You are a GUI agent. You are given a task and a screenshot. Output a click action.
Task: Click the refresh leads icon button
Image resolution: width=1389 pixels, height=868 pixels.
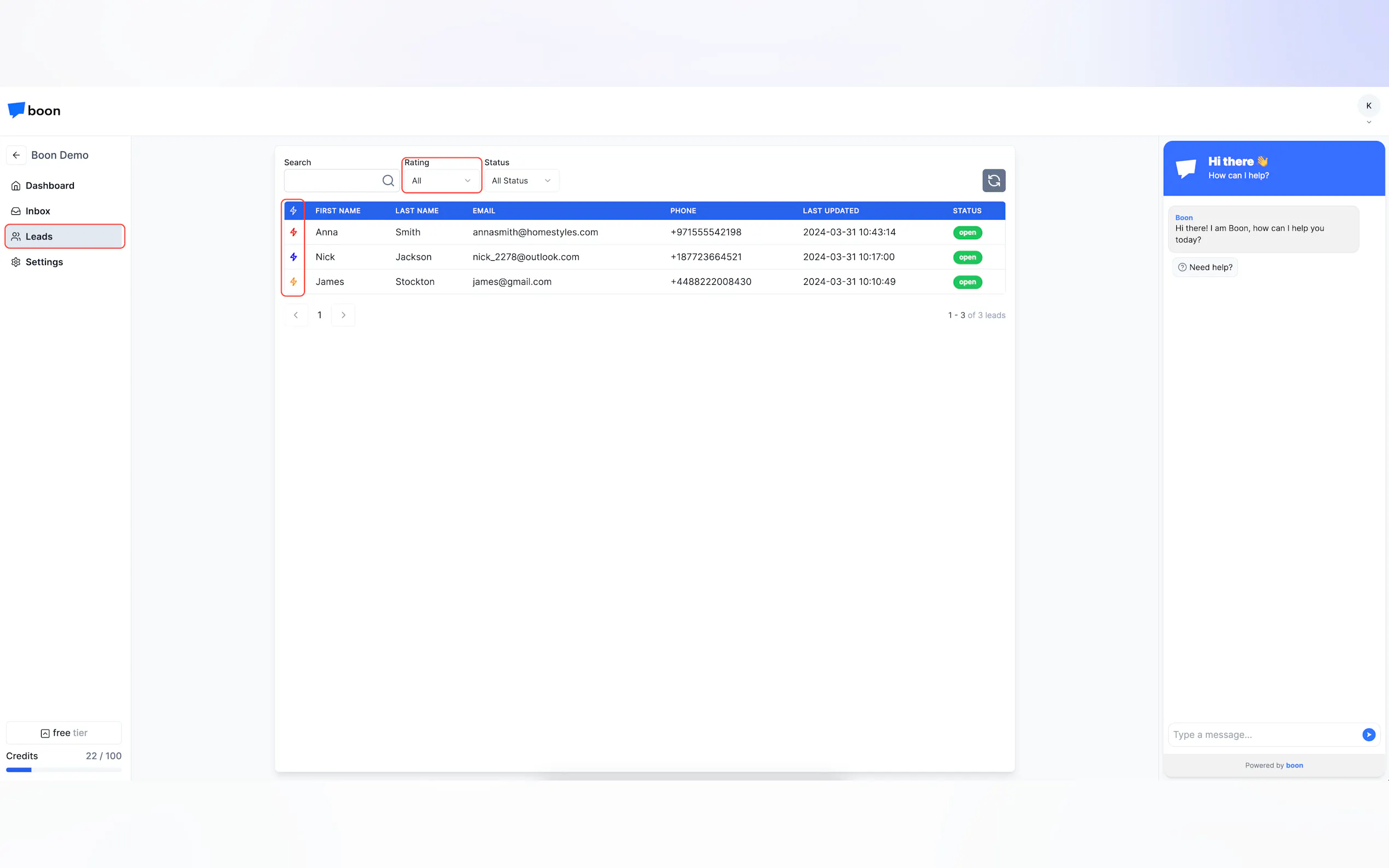coord(994,180)
